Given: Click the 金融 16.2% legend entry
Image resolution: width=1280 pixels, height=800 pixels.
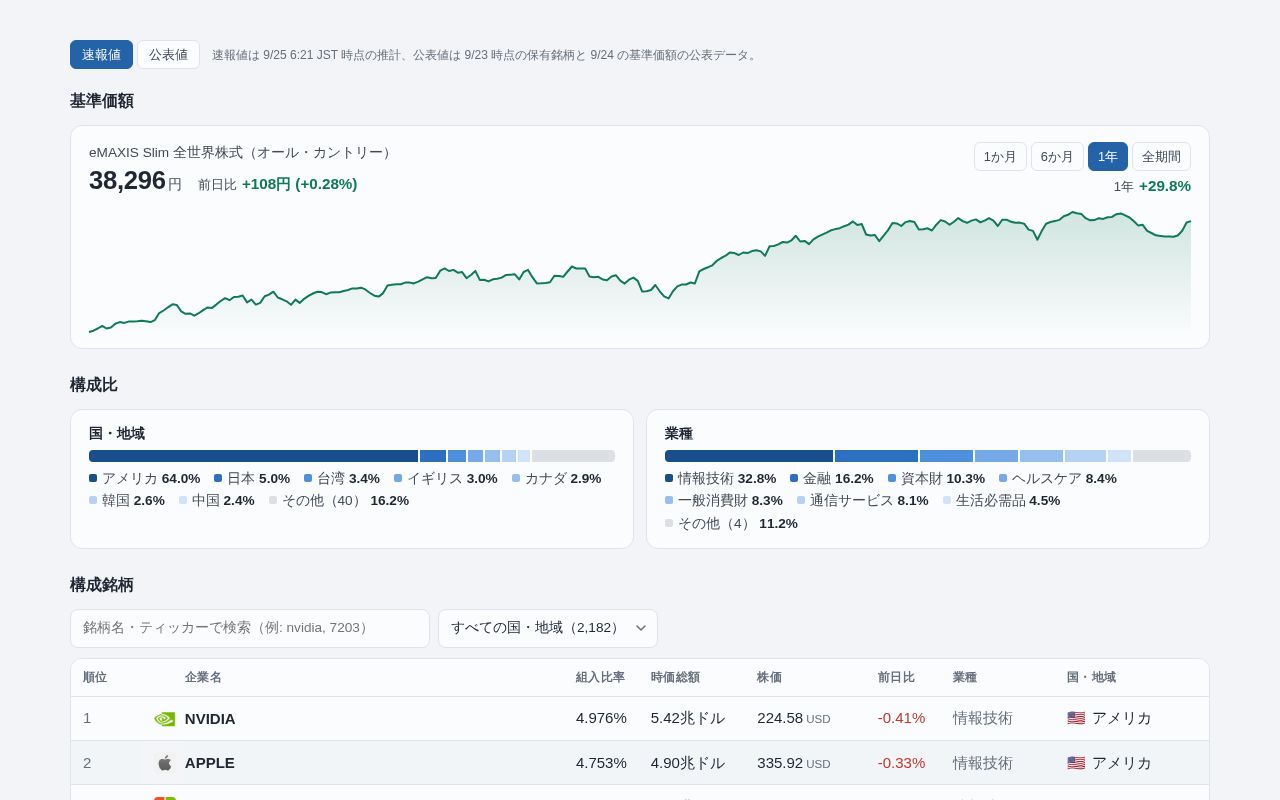Looking at the screenshot, I should click(832, 479).
